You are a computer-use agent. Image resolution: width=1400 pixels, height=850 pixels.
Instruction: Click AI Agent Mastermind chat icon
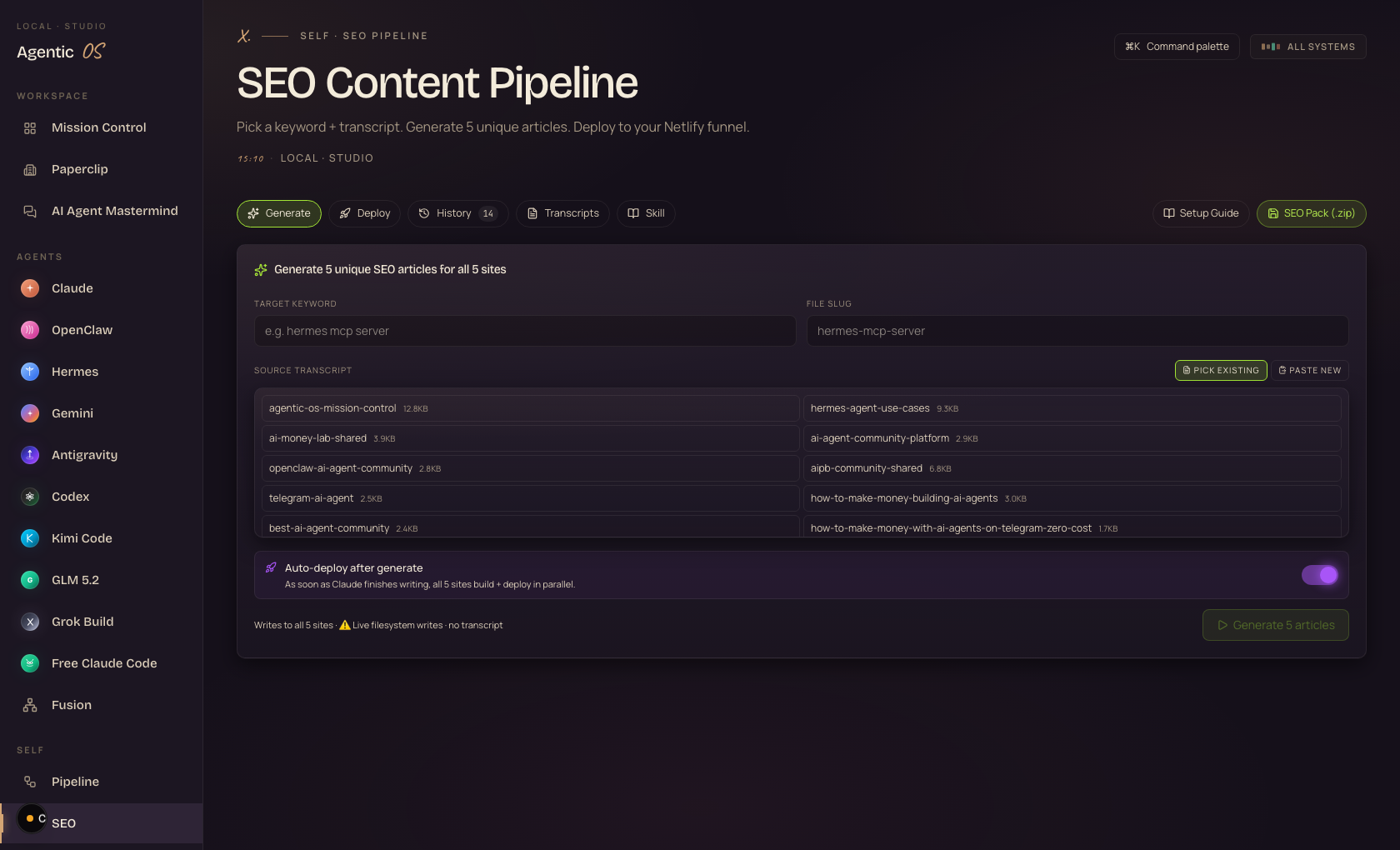pyautogui.click(x=30, y=212)
